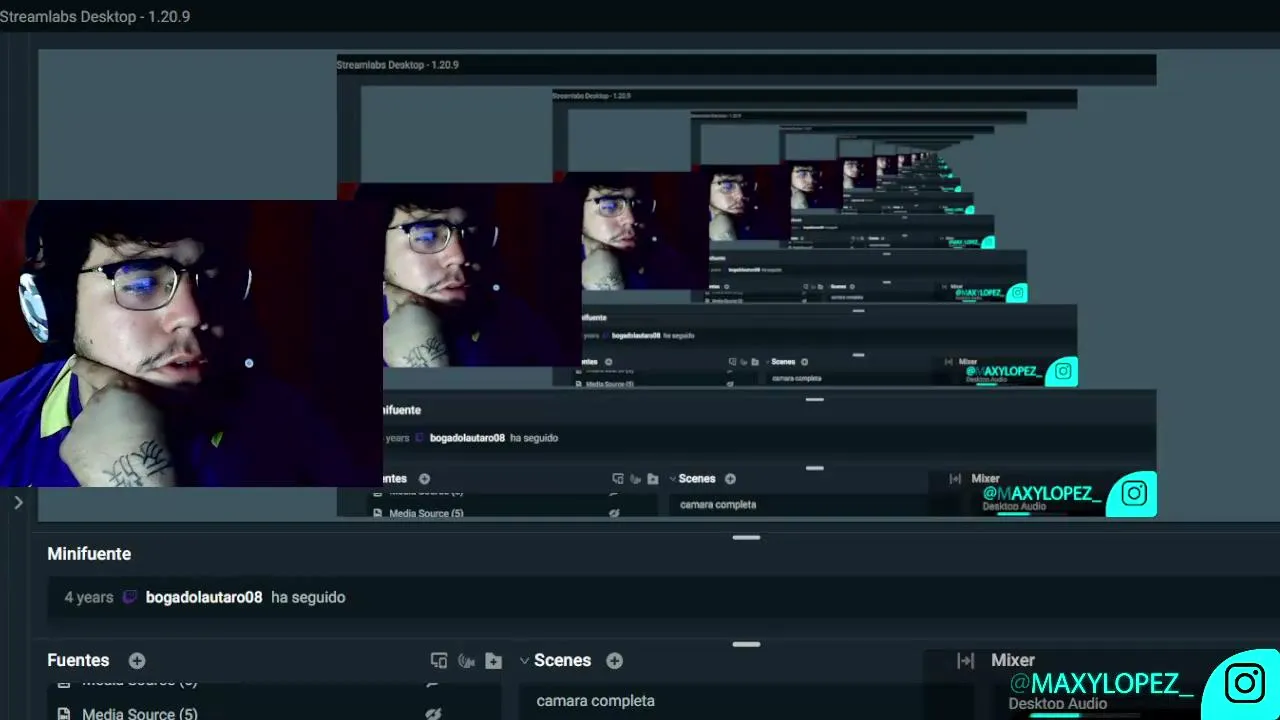Grab the resize handle above Minifuente
Image resolution: width=1280 pixels, height=720 pixels.
(x=746, y=538)
